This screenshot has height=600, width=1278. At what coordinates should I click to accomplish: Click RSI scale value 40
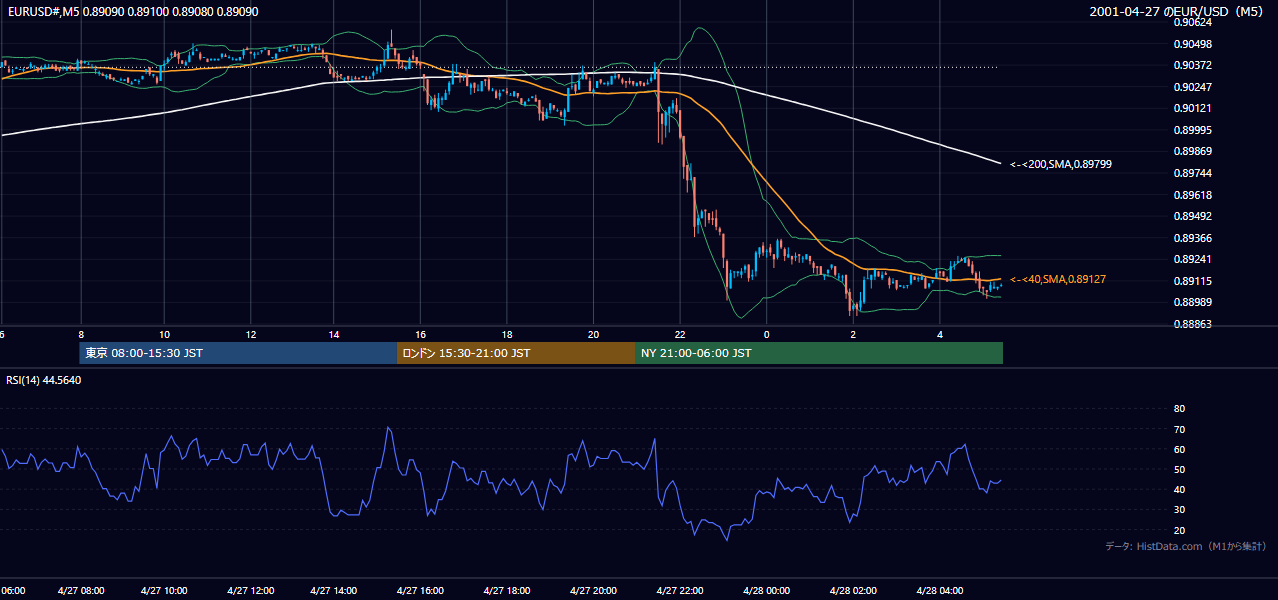pos(1179,489)
